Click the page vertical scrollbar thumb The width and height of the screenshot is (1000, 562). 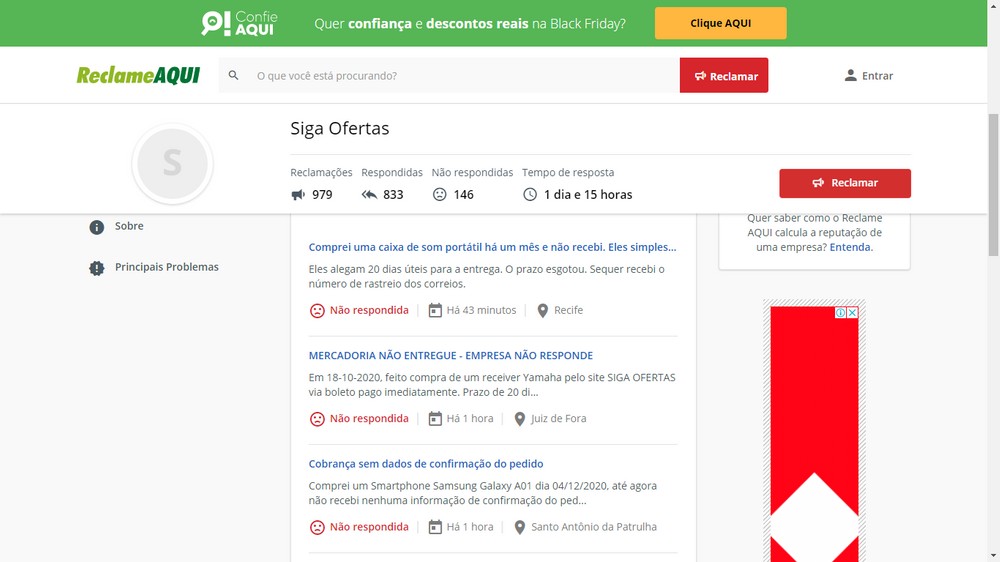tap(994, 185)
